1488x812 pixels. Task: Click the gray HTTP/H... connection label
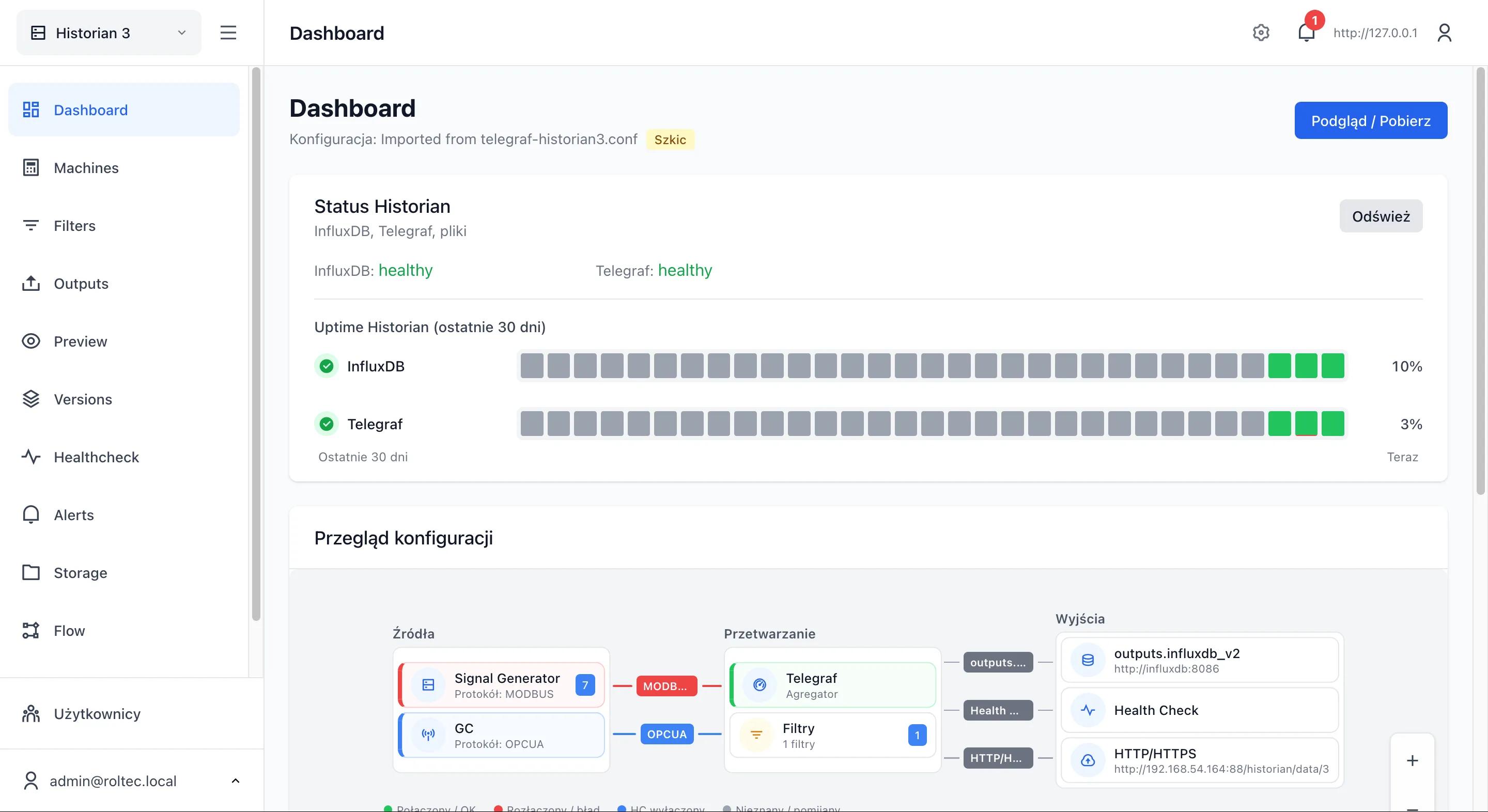[x=998, y=758]
